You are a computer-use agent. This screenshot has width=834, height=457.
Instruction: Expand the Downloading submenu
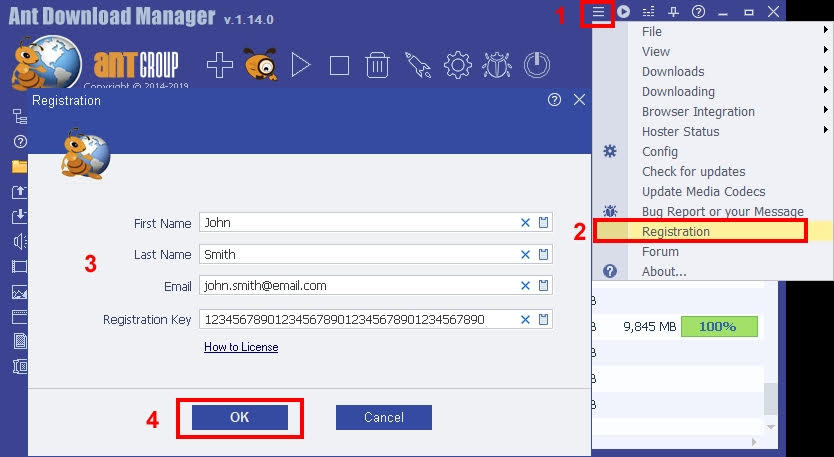pos(712,92)
